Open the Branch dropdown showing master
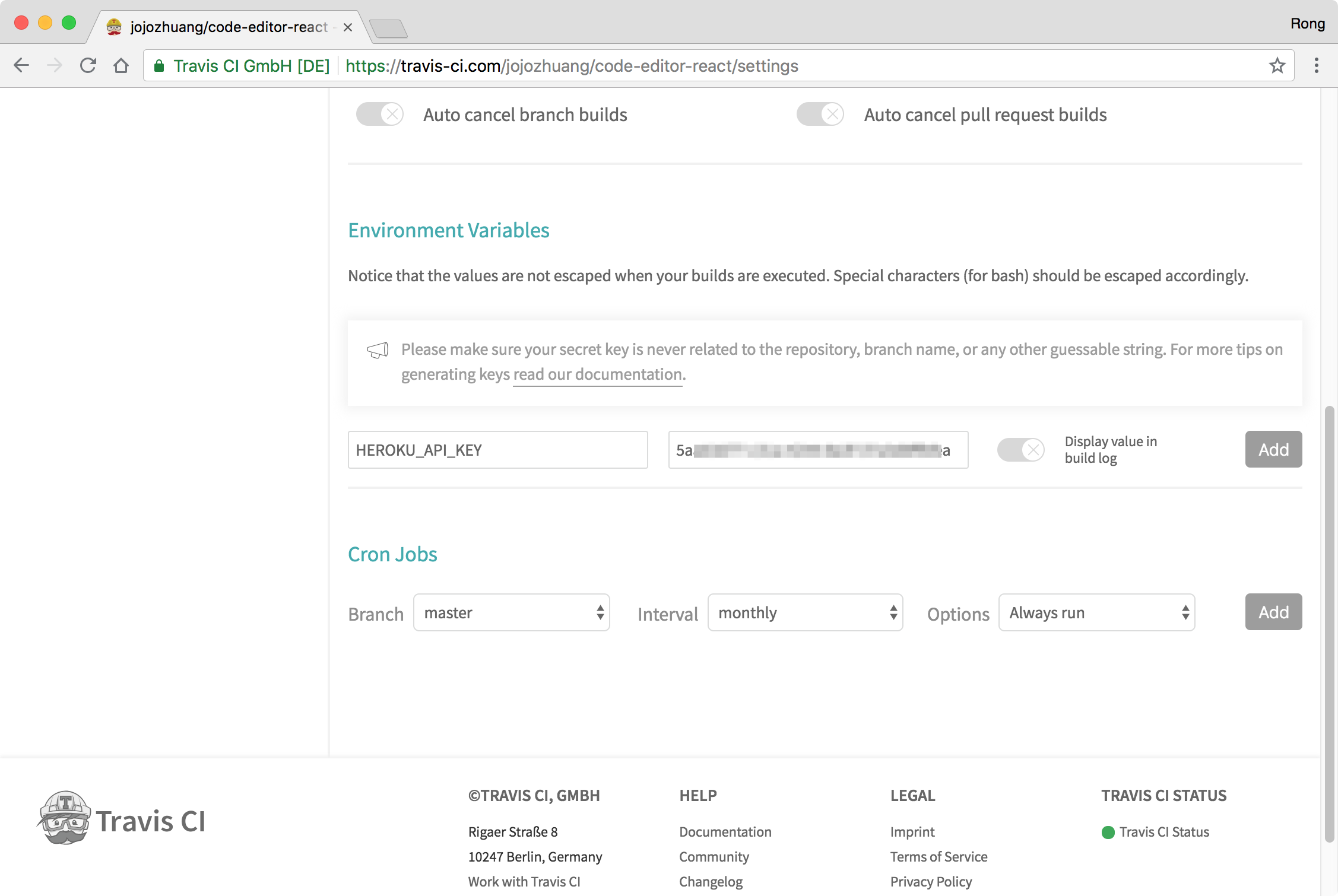The width and height of the screenshot is (1338, 896). pyautogui.click(x=512, y=612)
